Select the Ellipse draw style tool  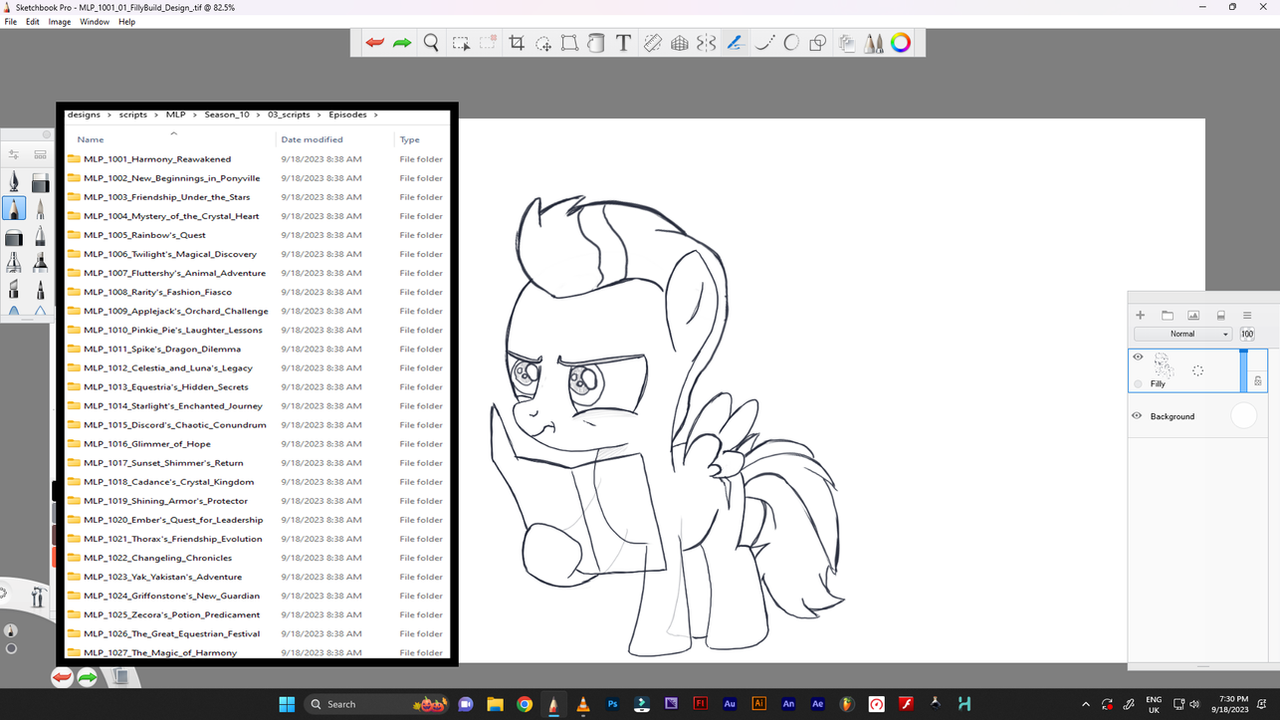[x=790, y=43]
